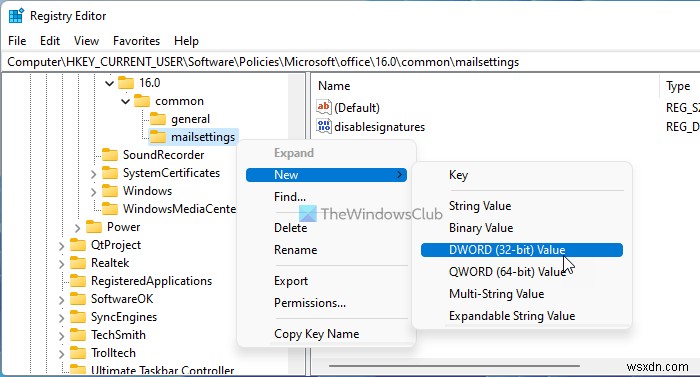Select the general key
The width and height of the screenshot is (700, 377).
coord(190,119)
